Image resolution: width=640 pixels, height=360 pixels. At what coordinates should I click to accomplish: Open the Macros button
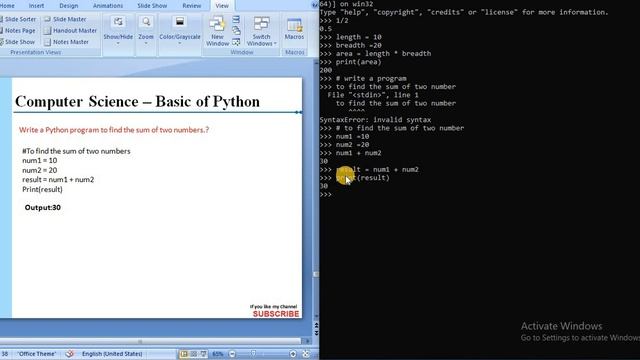pyautogui.click(x=294, y=29)
